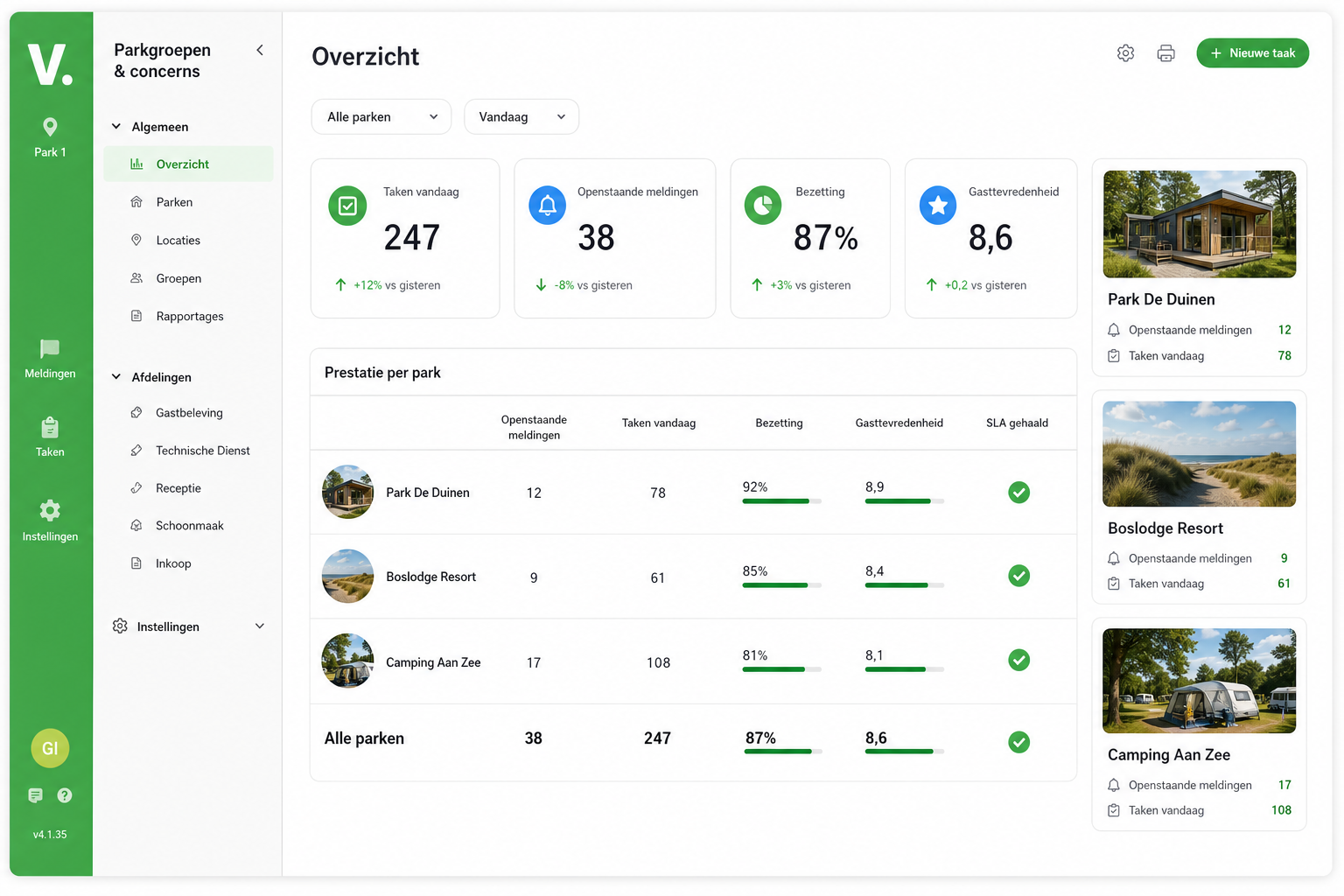The width and height of the screenshot is (1344, 896).
Task: Collapse the Afdelingen section
Action: tap(115, 377)
